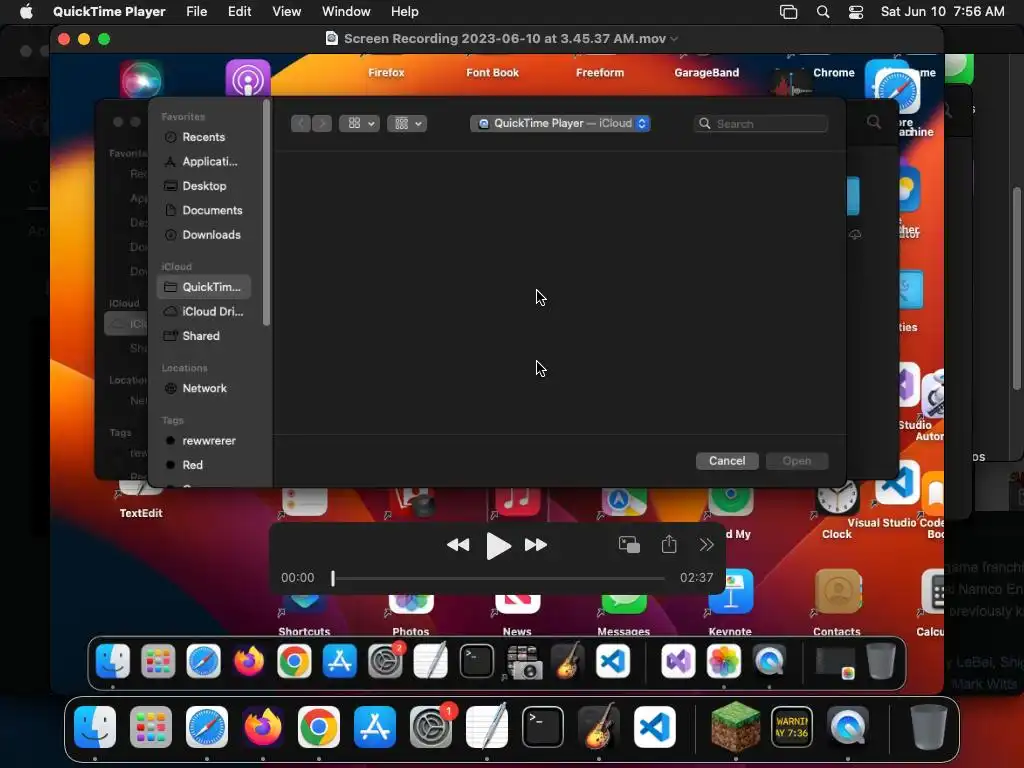This screenshot has width=1024, height=768.
Task: Select Shared in dialog sidebar
Action: [x=204, y=336]
